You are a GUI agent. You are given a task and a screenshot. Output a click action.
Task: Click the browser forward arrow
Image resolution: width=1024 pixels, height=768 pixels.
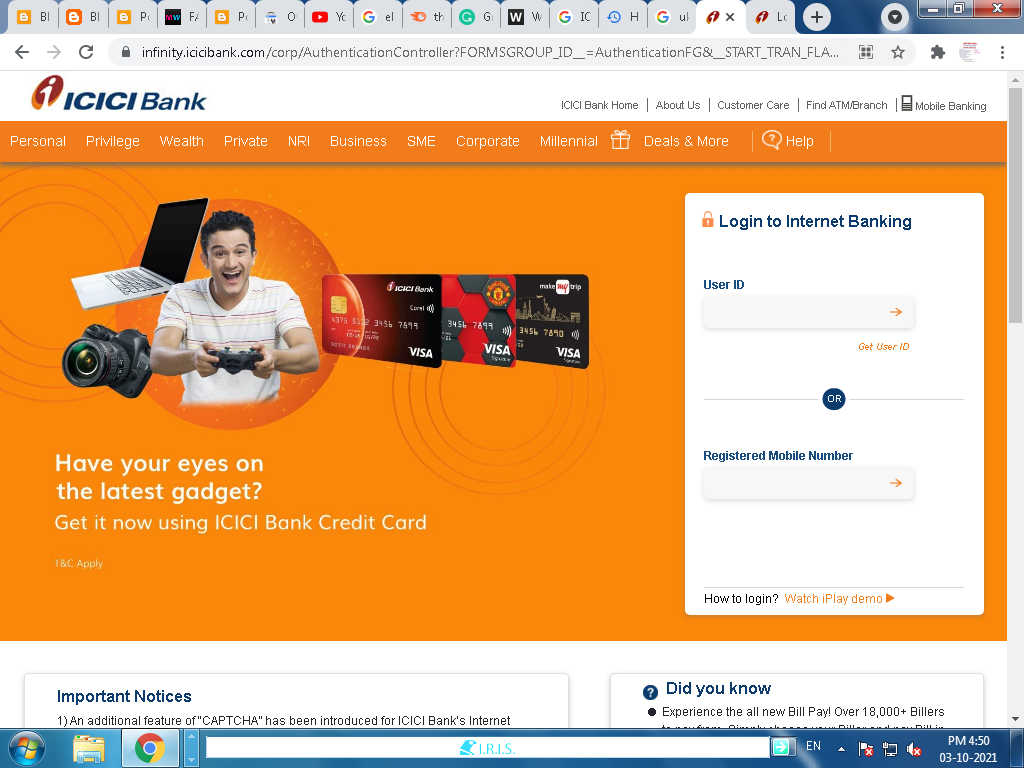[54, 52]
